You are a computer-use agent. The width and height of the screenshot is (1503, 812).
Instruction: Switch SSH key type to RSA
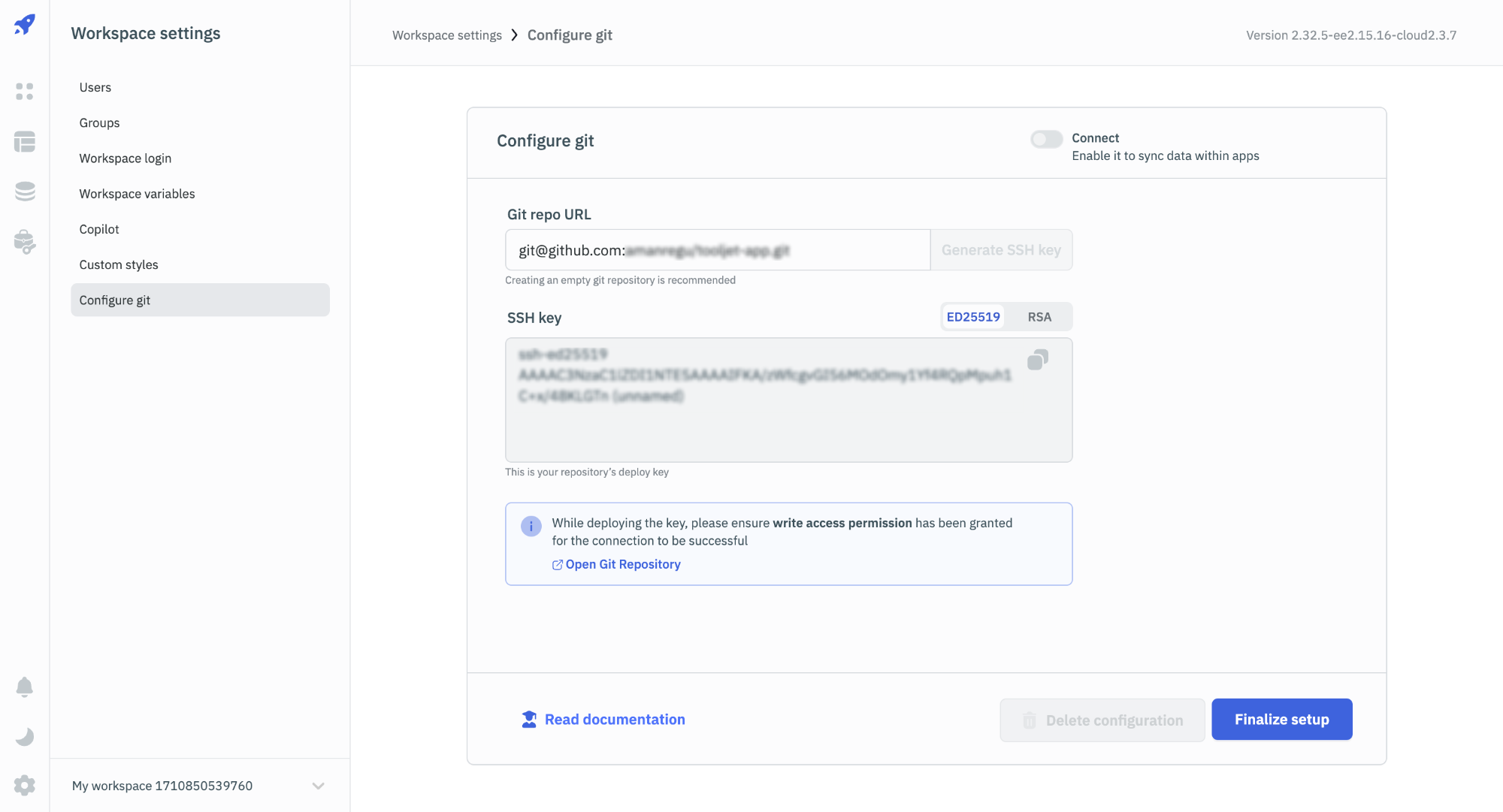pos(1039,317)
